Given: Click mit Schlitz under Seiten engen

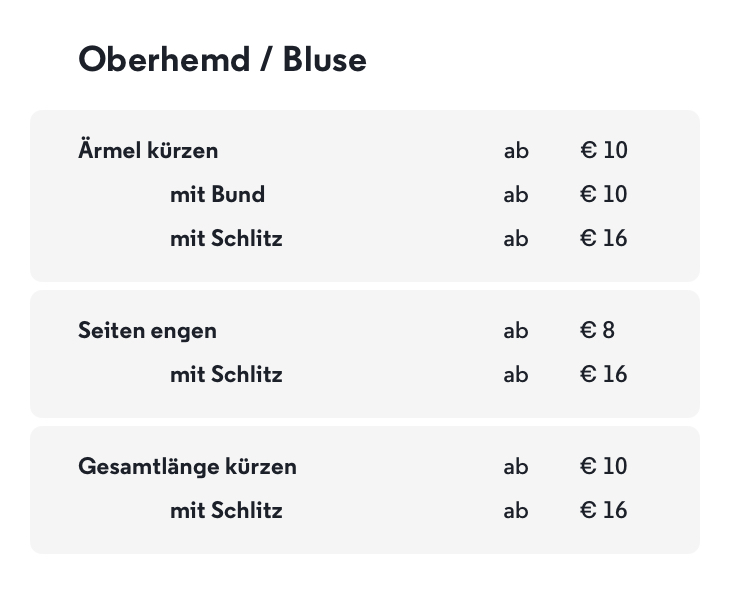Looking at the screenshot, I should pos(226,375).
